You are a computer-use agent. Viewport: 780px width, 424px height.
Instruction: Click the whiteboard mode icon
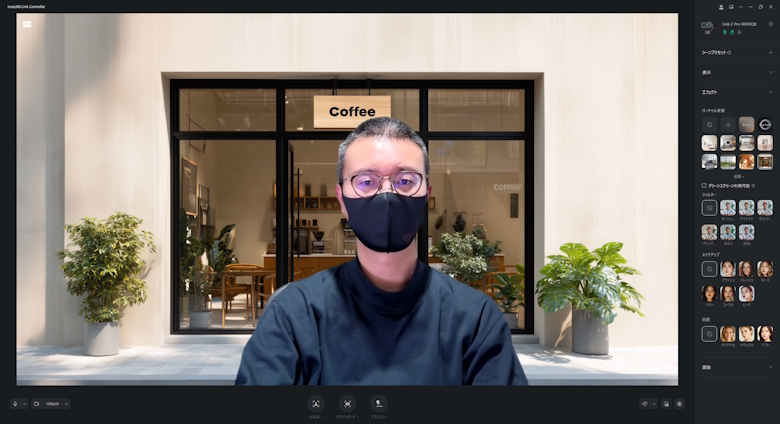[x=348, y=404]
